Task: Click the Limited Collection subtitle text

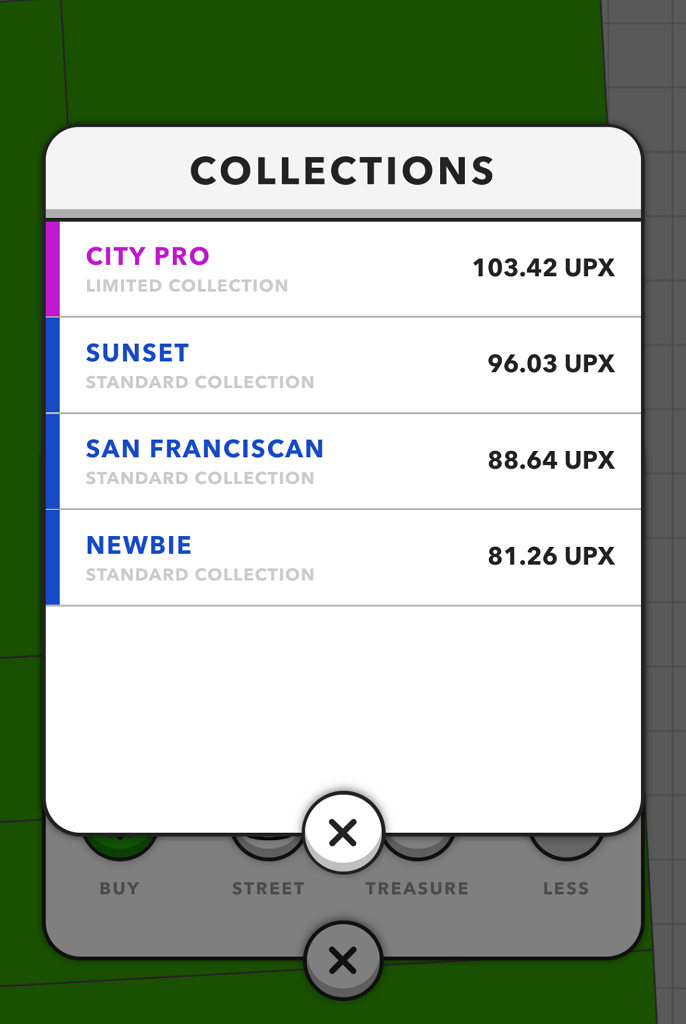Action: pos(187,286)
